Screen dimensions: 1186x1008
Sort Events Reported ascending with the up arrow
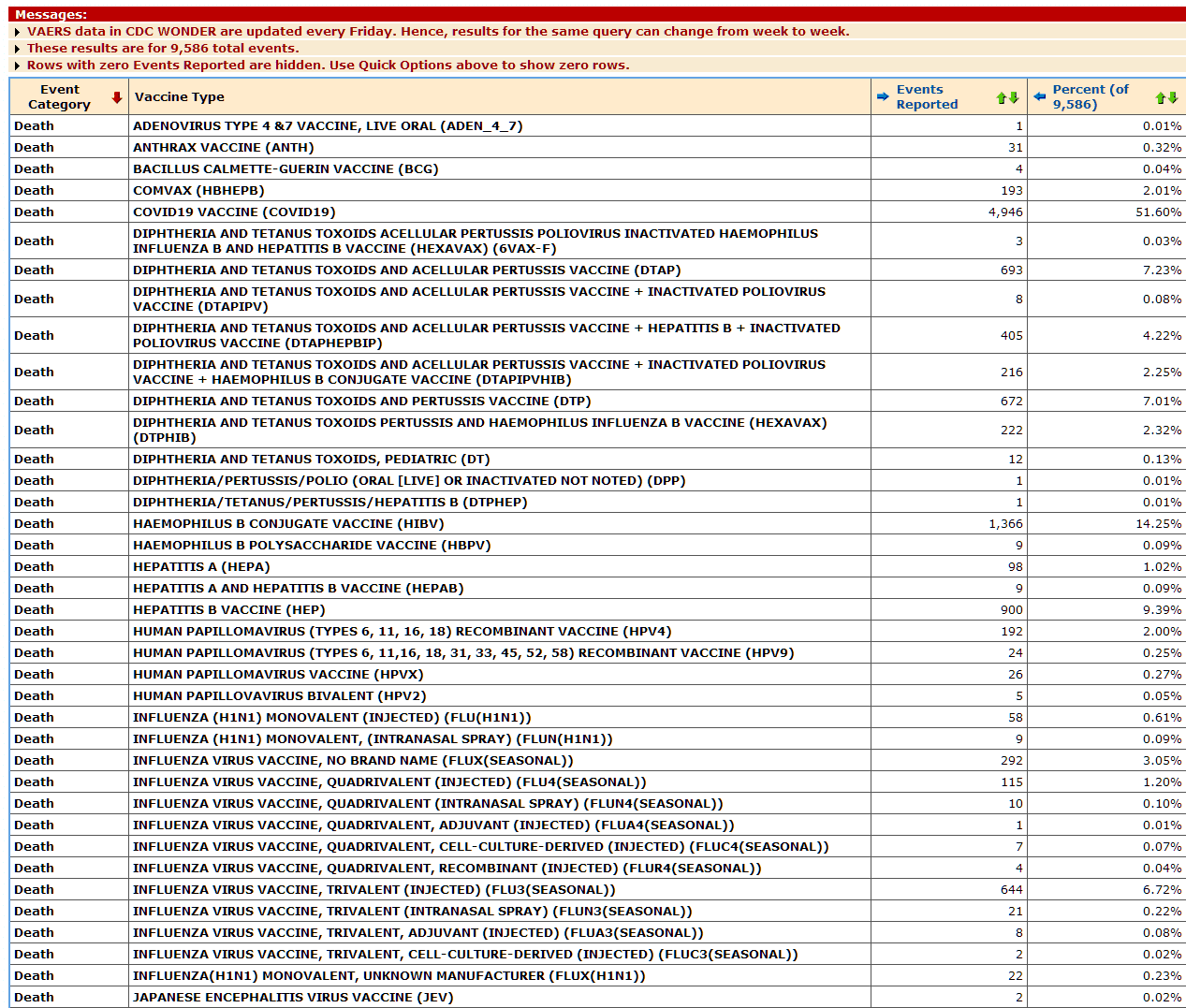pyautogui.click(x=1002, y=97)
